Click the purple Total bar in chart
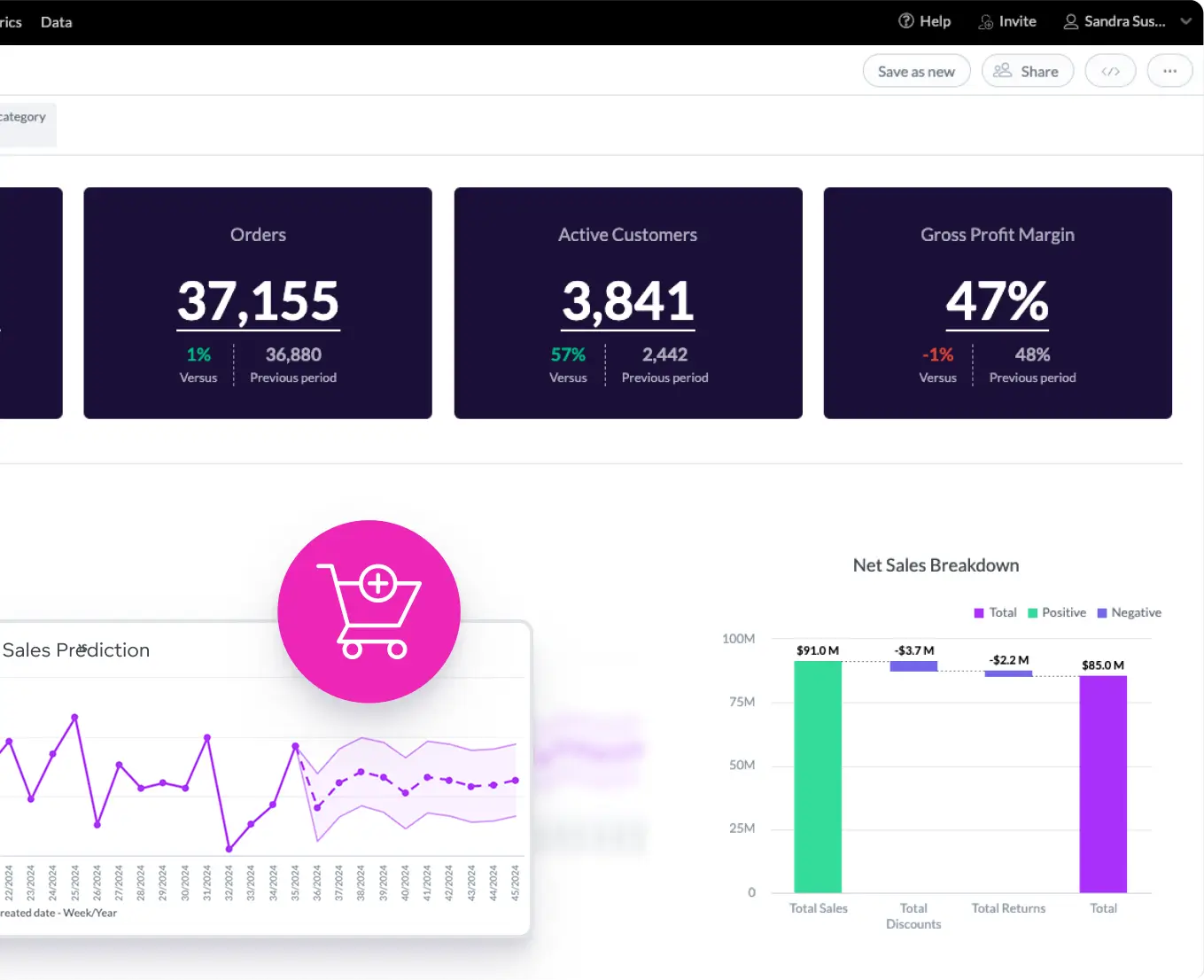 (1103, 783)
